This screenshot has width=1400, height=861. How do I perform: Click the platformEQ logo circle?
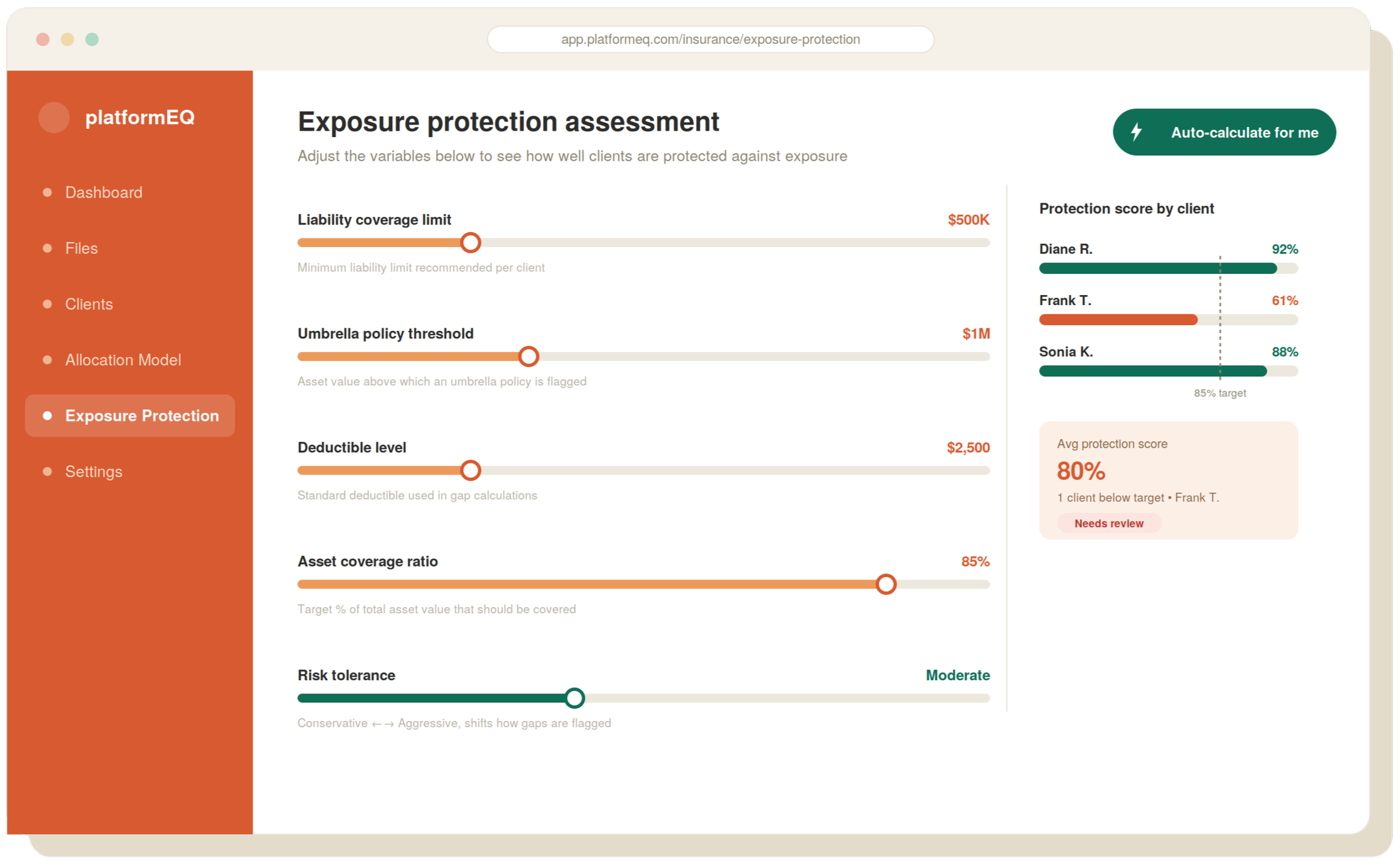[54, 118]
